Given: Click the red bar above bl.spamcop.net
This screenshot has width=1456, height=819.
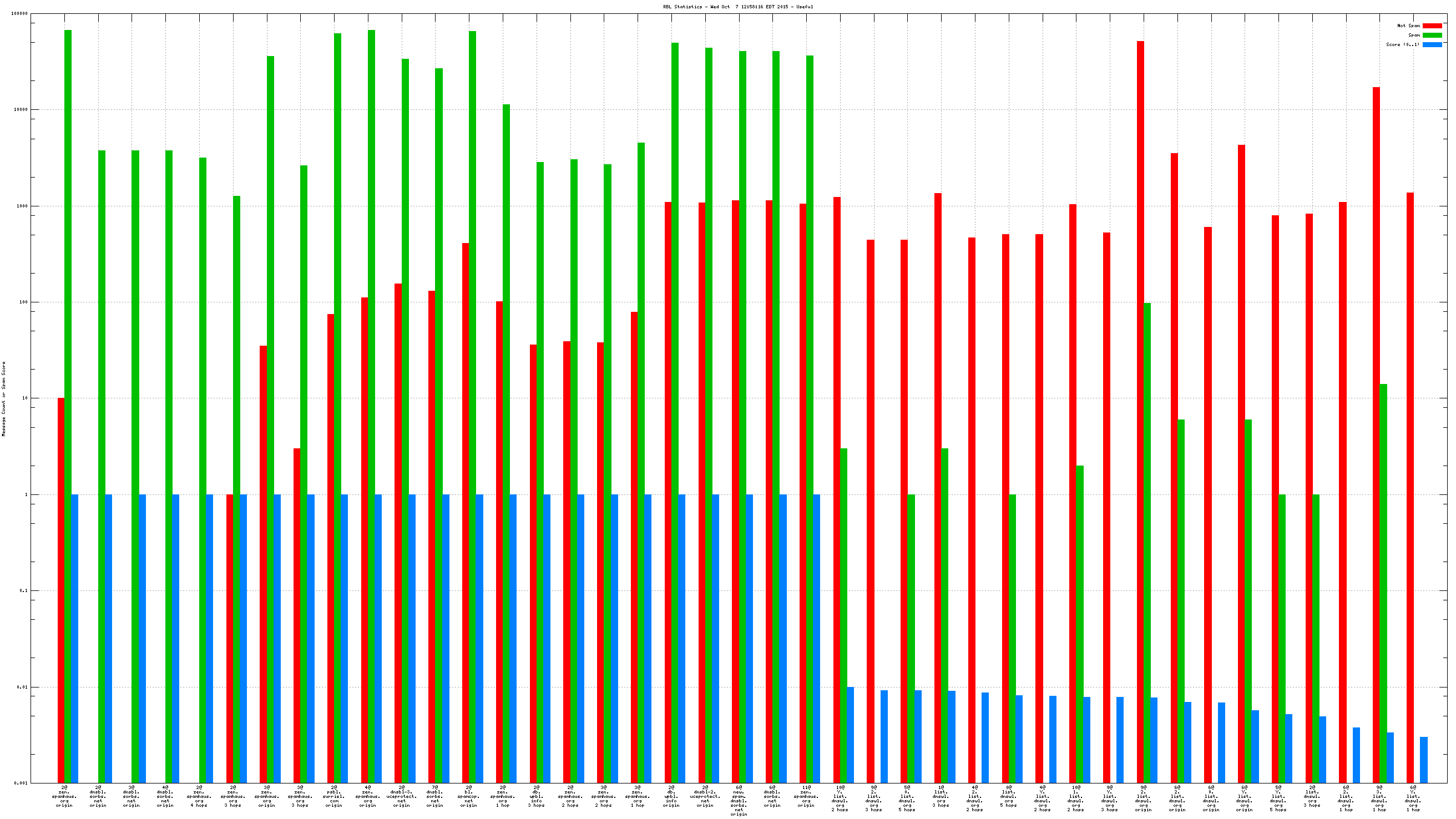Looking at the screenshot, I should (x=465, y=509).
